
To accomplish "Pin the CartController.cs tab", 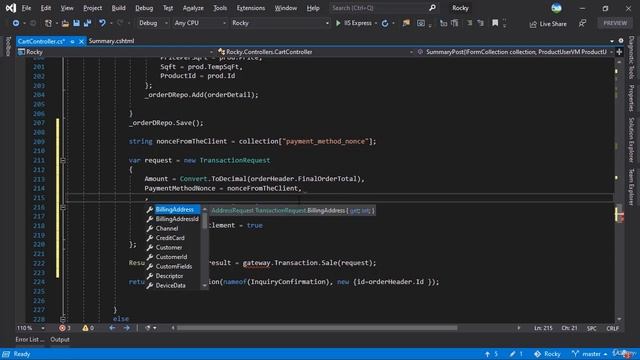I will click(72, 41).
